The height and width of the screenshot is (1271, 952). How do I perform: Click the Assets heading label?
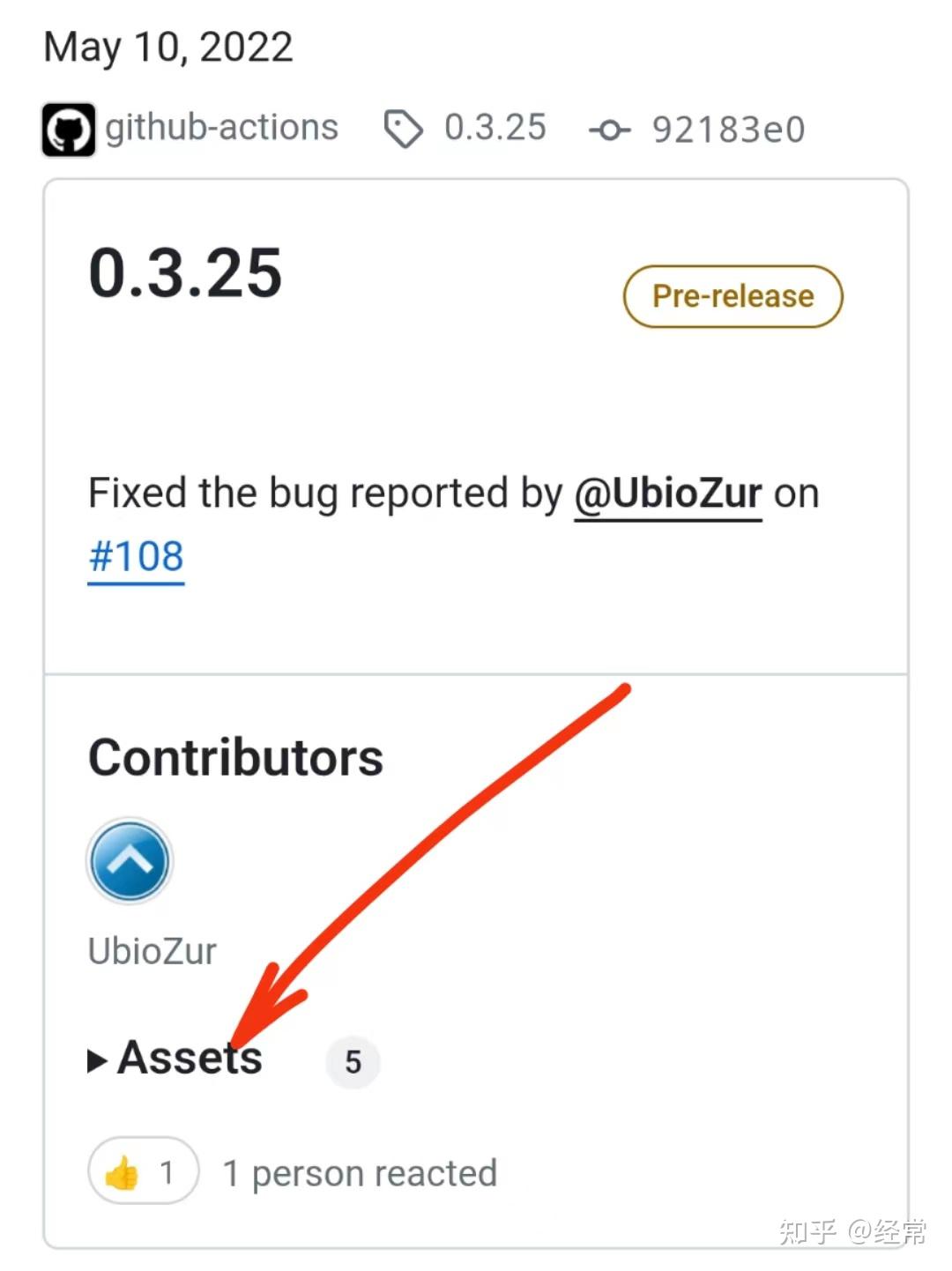tap(190, 1058)
